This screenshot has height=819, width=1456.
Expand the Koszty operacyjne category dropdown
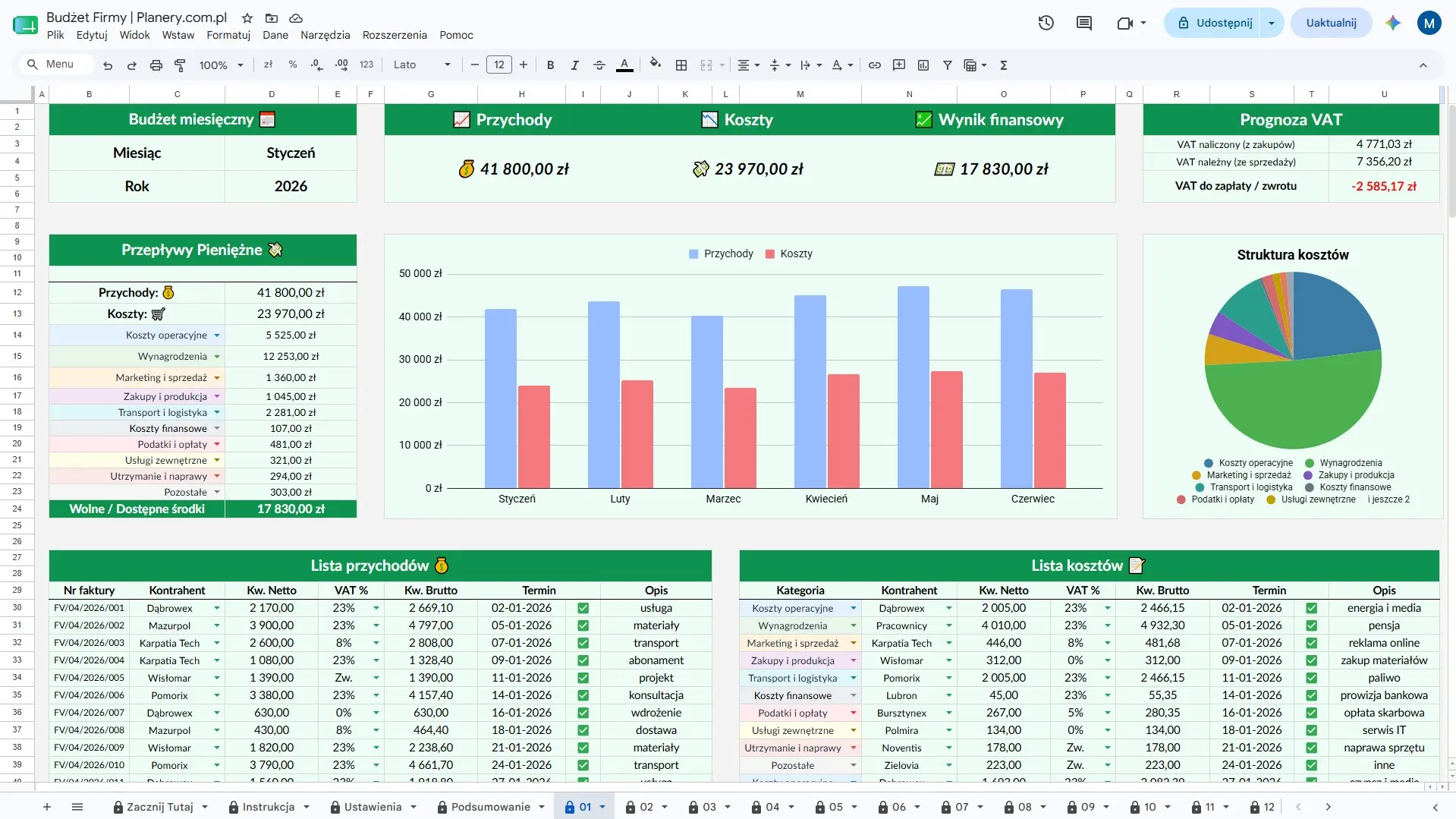[x=217, y=335]
